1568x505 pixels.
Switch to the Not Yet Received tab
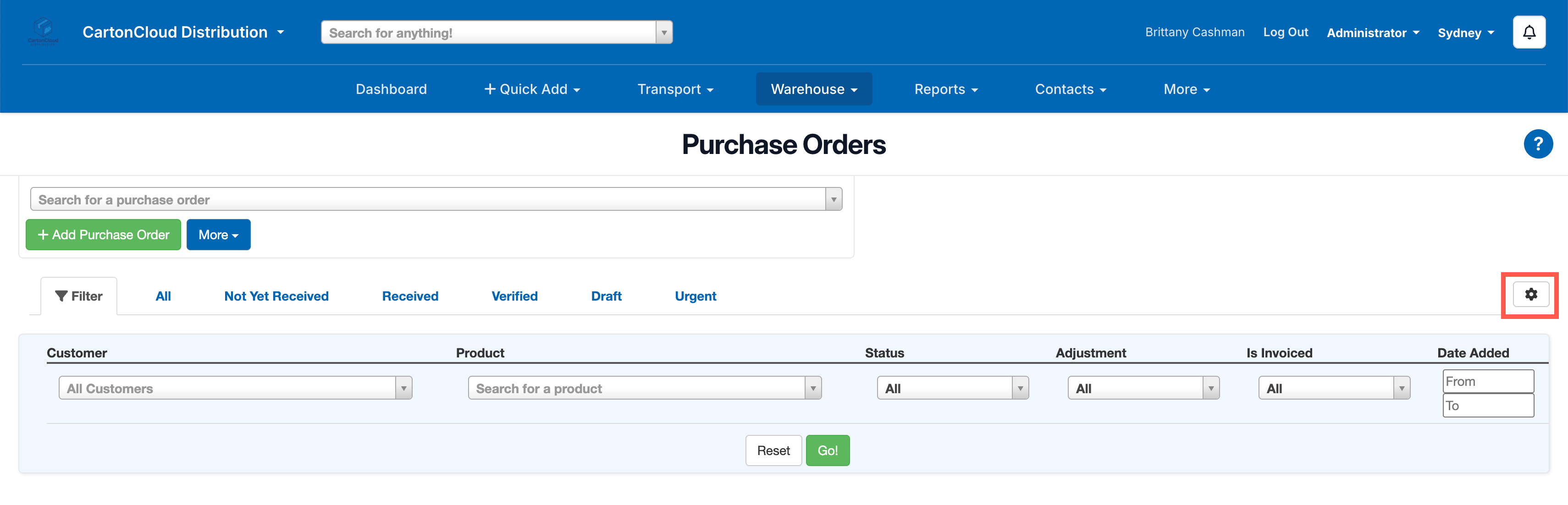click(276, 296)
